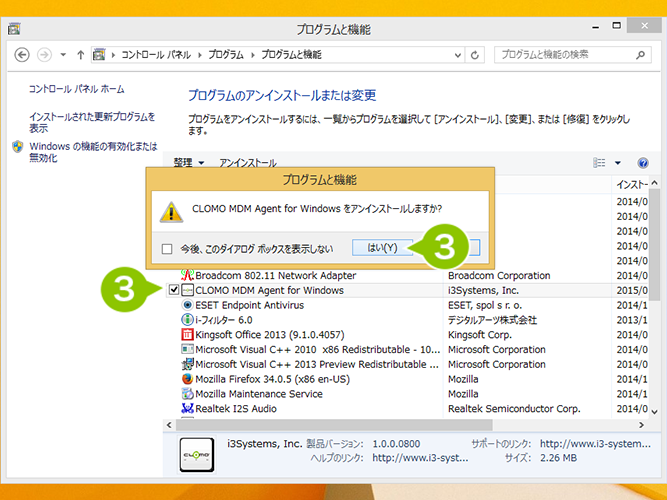Click the Back navigation arrow

pyautogui.click(x=22, y=55)
